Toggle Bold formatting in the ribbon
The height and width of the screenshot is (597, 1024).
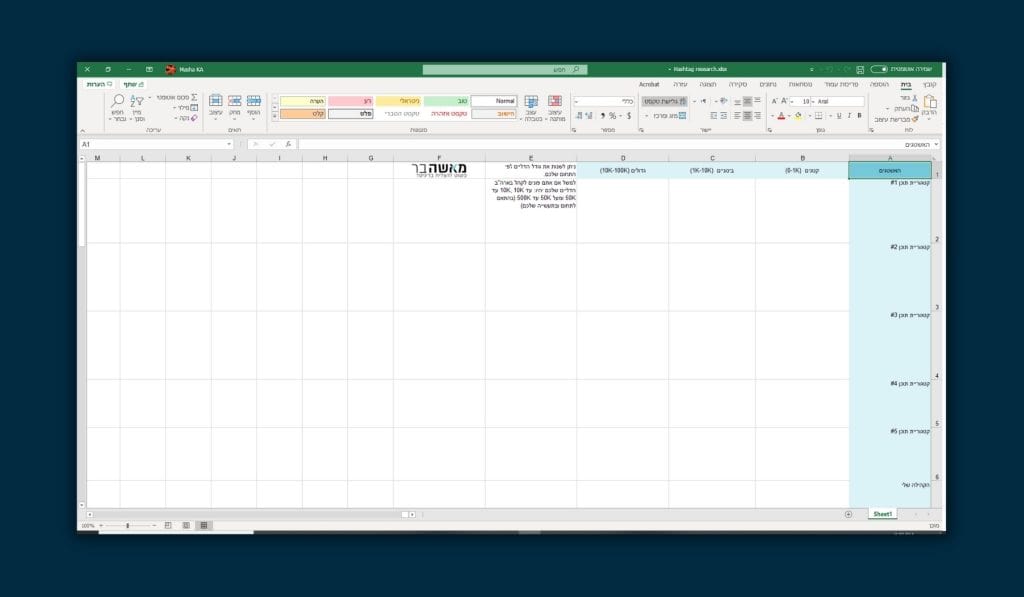859,116
